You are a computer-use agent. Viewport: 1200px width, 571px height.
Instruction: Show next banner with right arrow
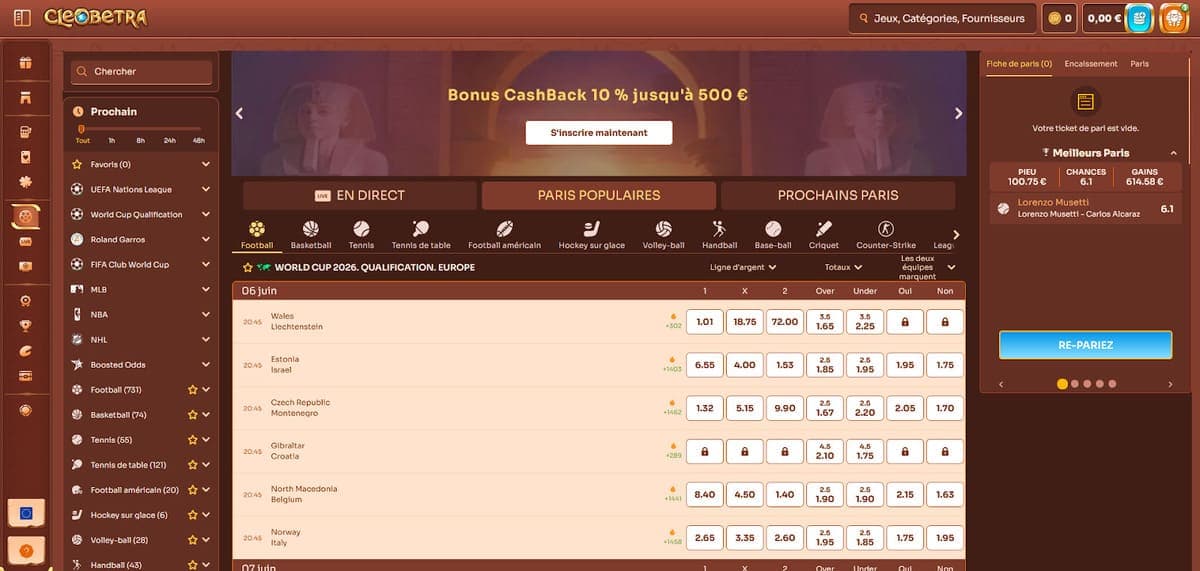tap(958, 113)
